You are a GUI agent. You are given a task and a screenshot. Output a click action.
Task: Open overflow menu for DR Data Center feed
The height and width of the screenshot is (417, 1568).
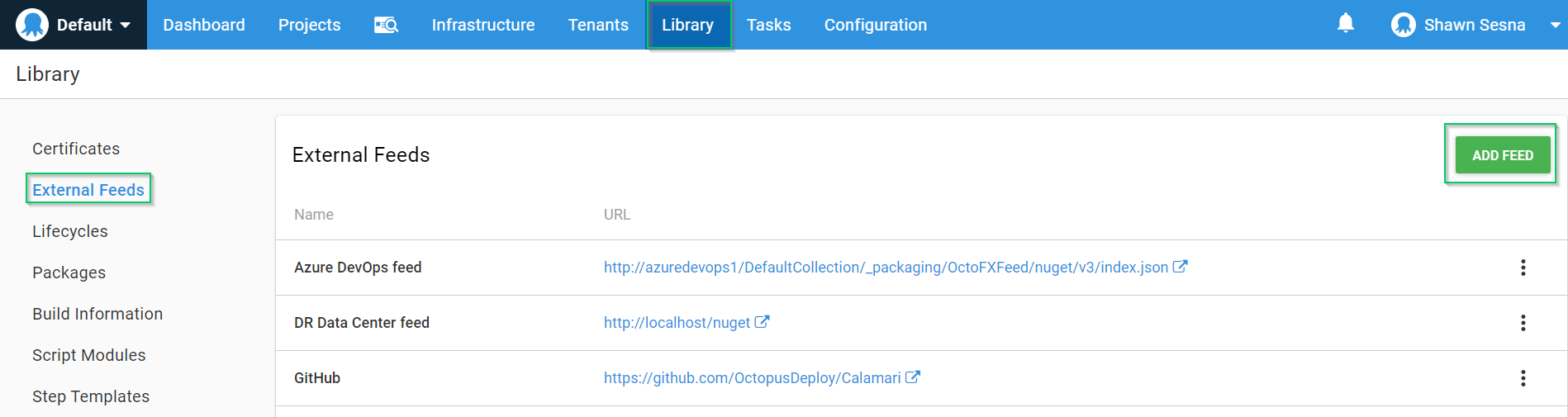click(x=1523, y=323)
